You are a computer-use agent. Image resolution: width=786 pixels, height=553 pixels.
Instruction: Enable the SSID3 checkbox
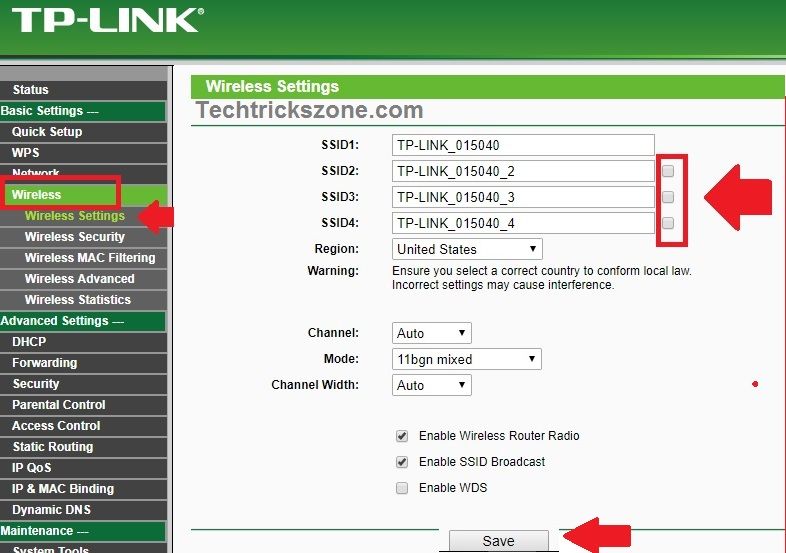pos(668,197)
